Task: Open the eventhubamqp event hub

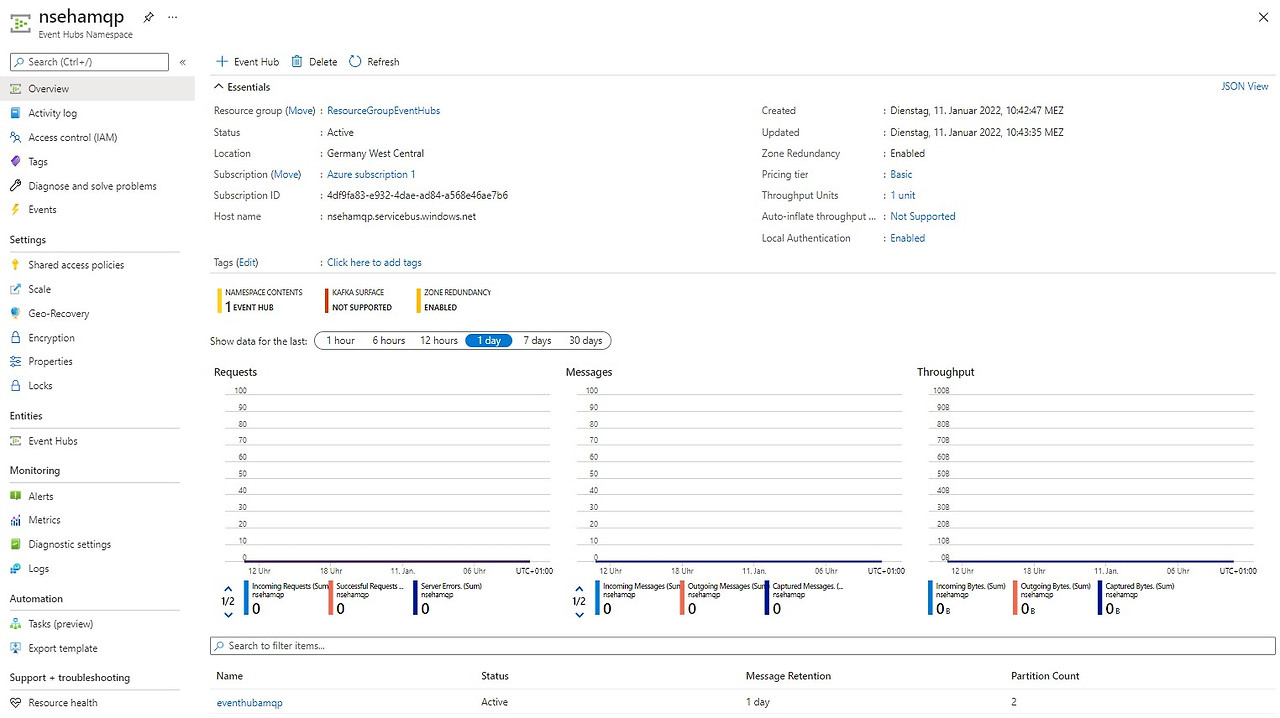Action: coord(249,702)
